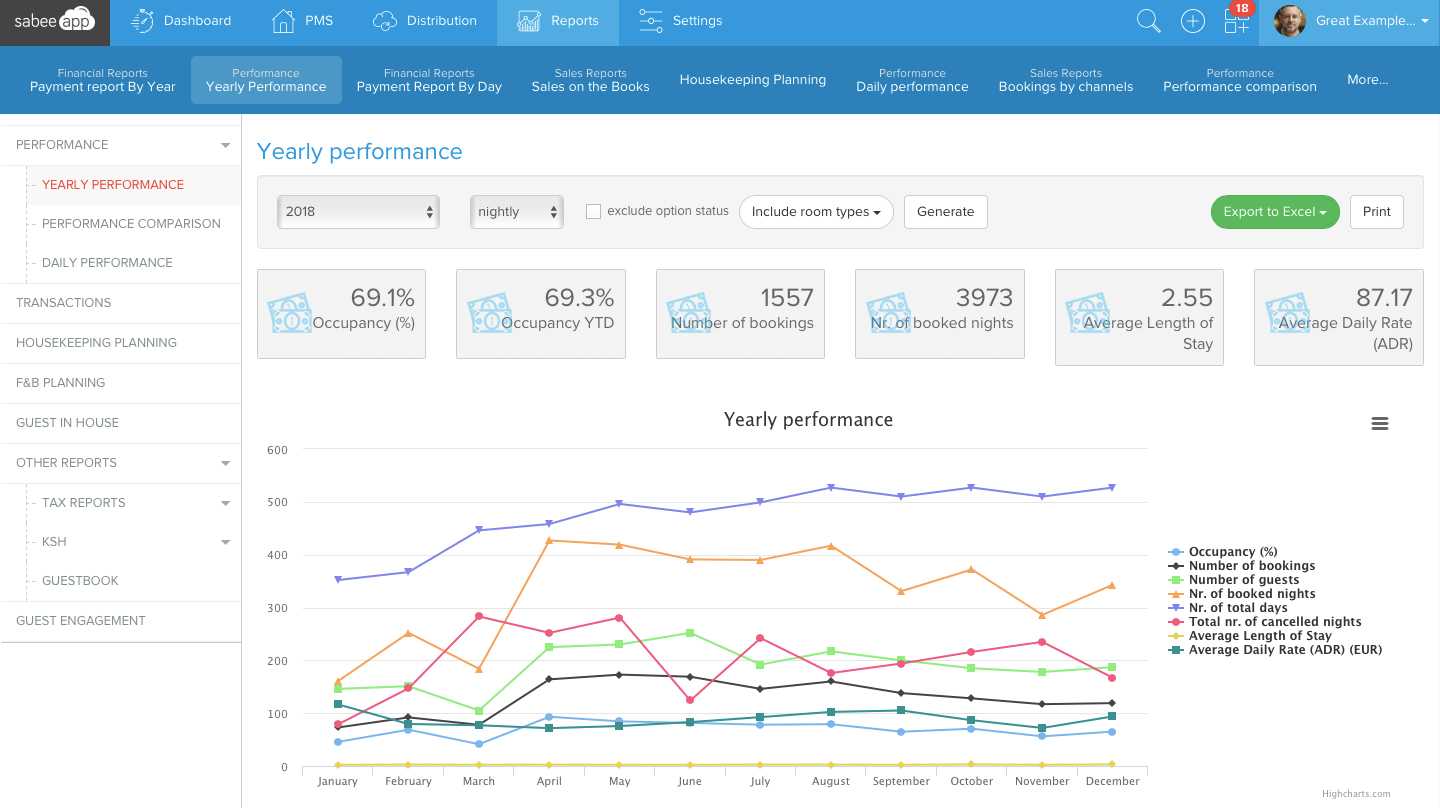Screen dimensions: 1440x808
Task: Switch to Sales on the Books tab
Action: pyautogui.click(x=590, y=80)
